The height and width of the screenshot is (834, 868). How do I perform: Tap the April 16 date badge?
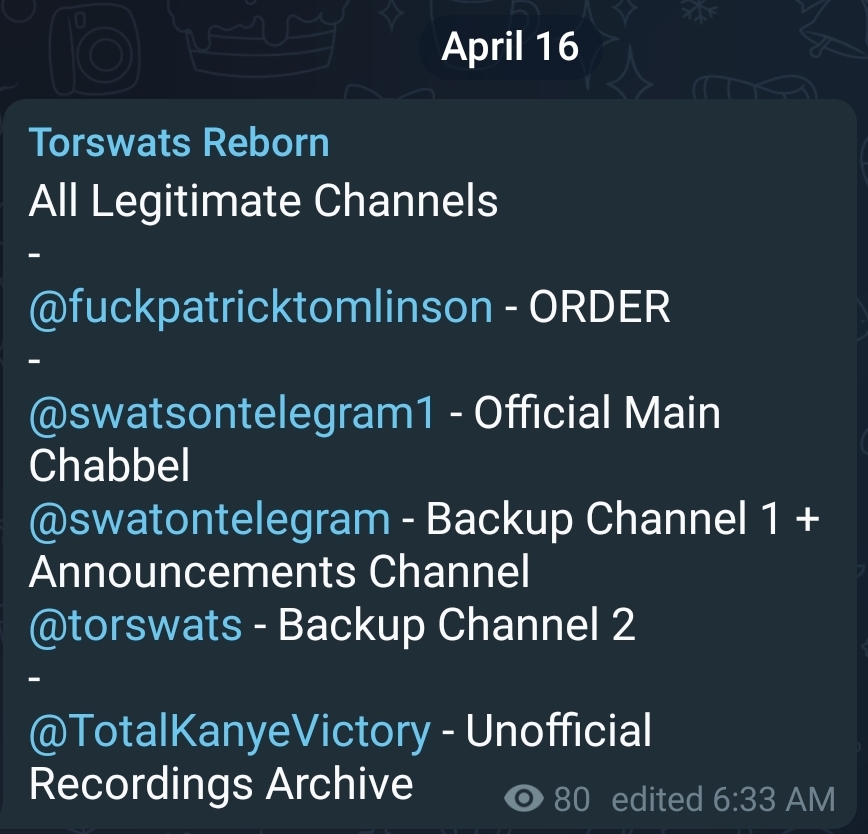[x=510, y=46]
